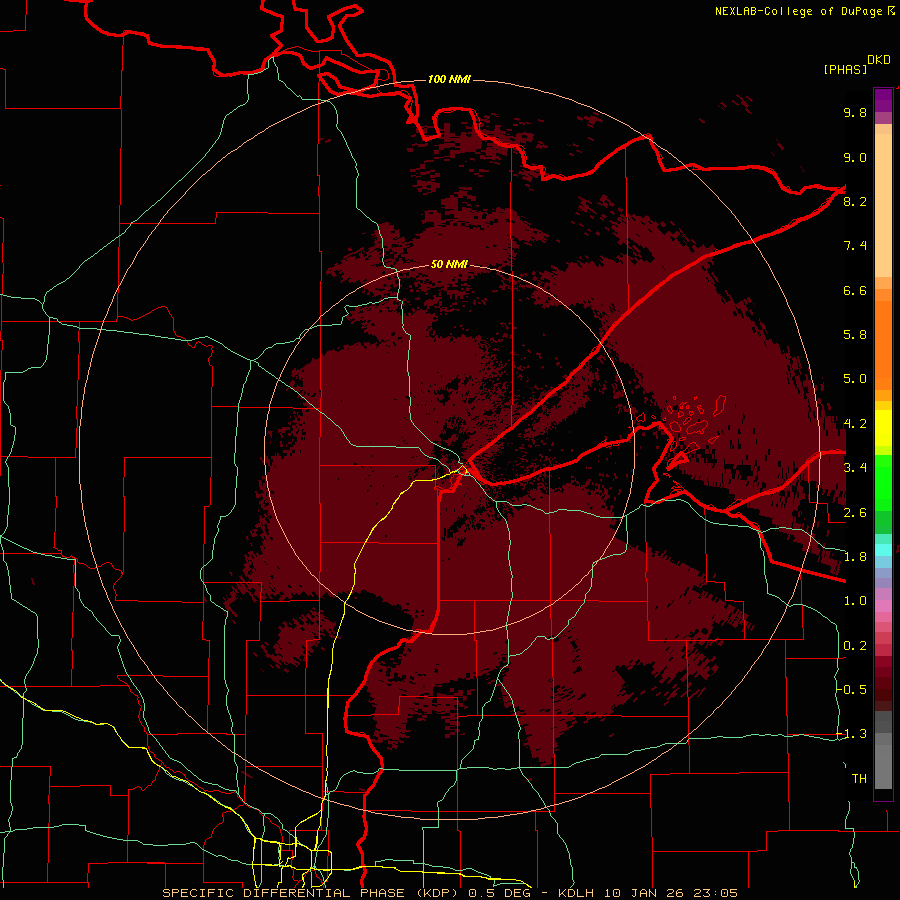Click the island cluster outlines in the lake
This screenshot has height=900, width=900.
click(692, 420)
